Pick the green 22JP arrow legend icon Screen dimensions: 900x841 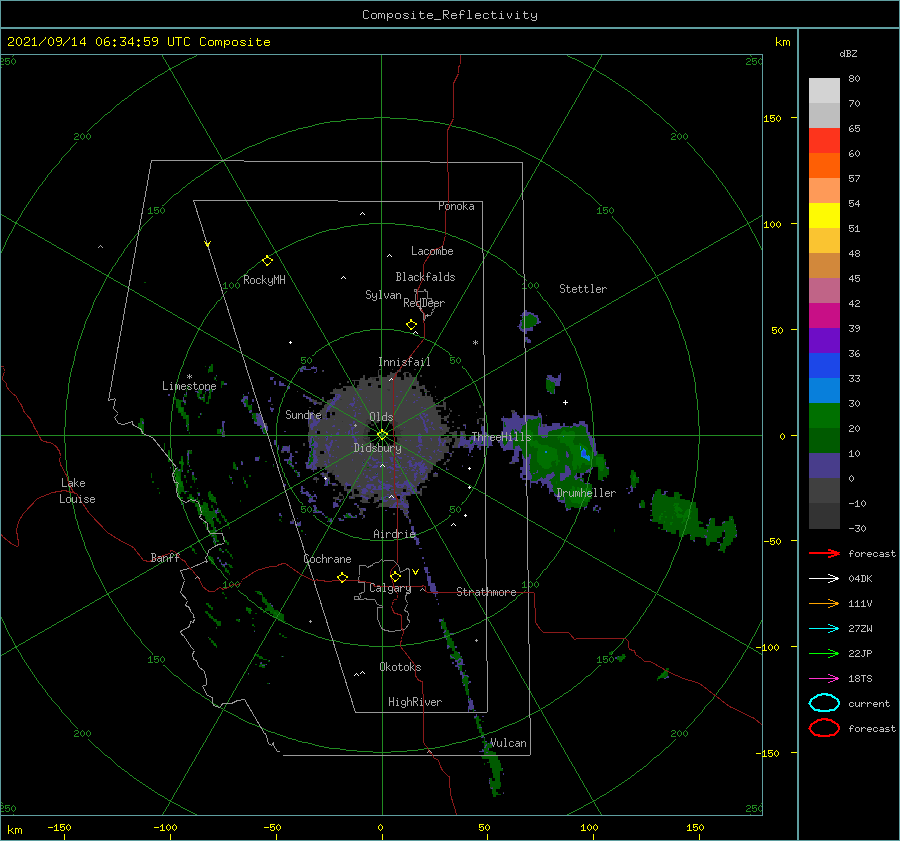pyautogui.click(x=824, y=653)
